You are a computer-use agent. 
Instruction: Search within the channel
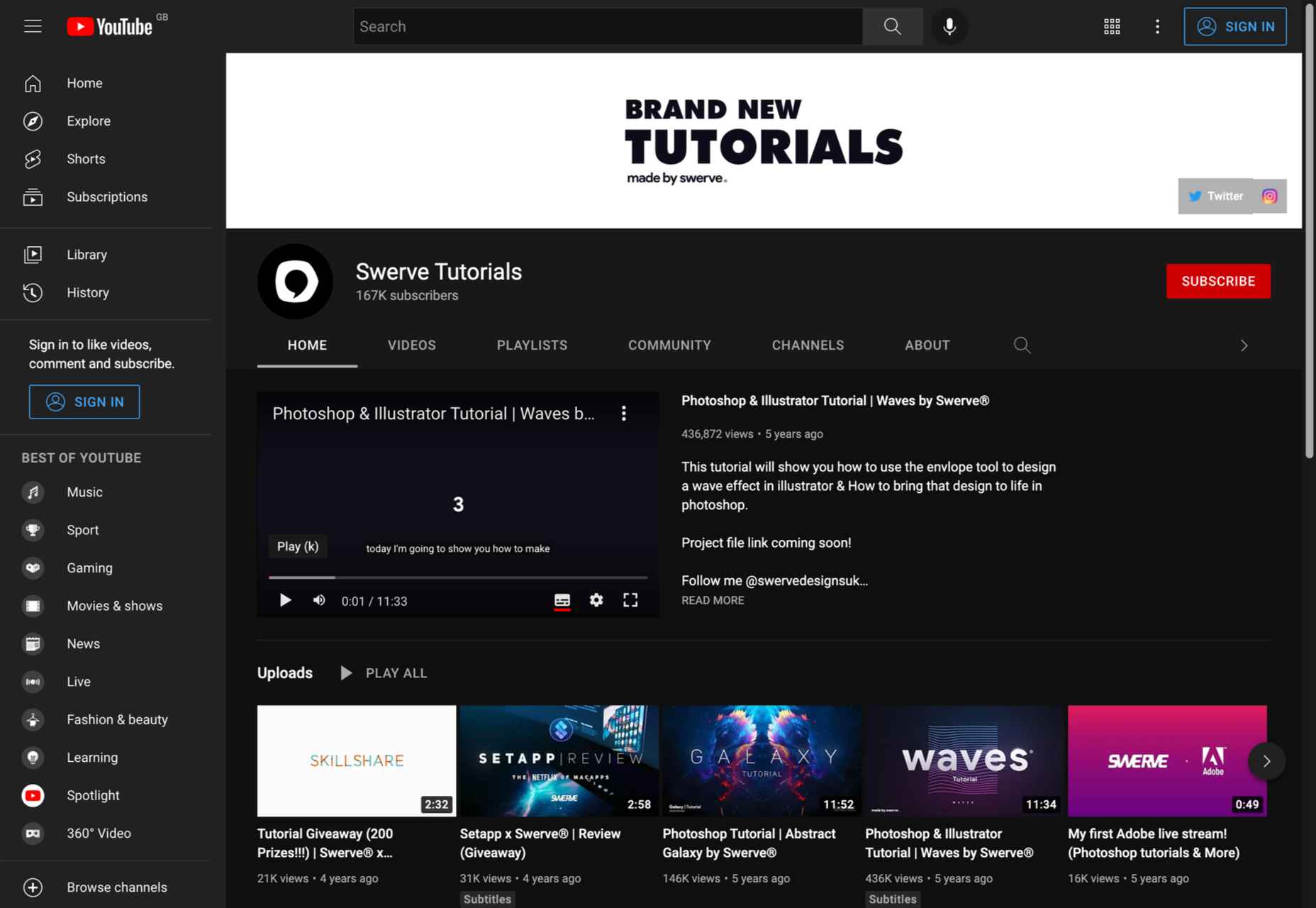pos(1022,345)
